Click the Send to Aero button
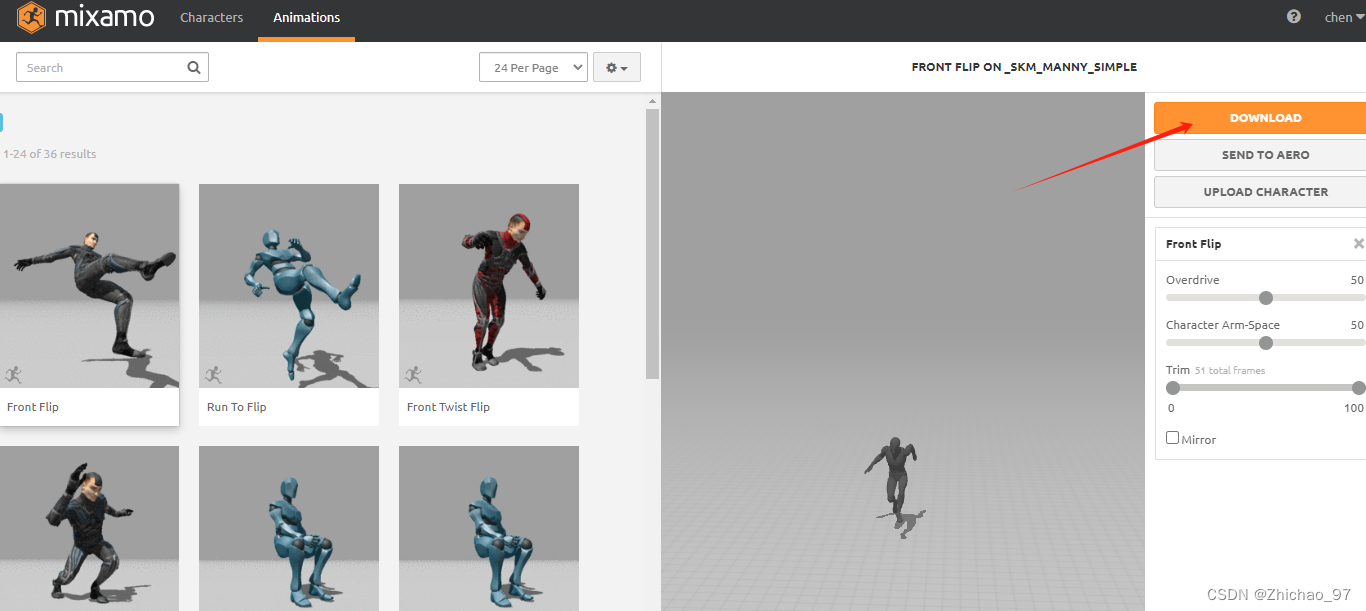The height and width of the screenshot is (611, 1366). pyautogui.click(x=1260, y=155)
